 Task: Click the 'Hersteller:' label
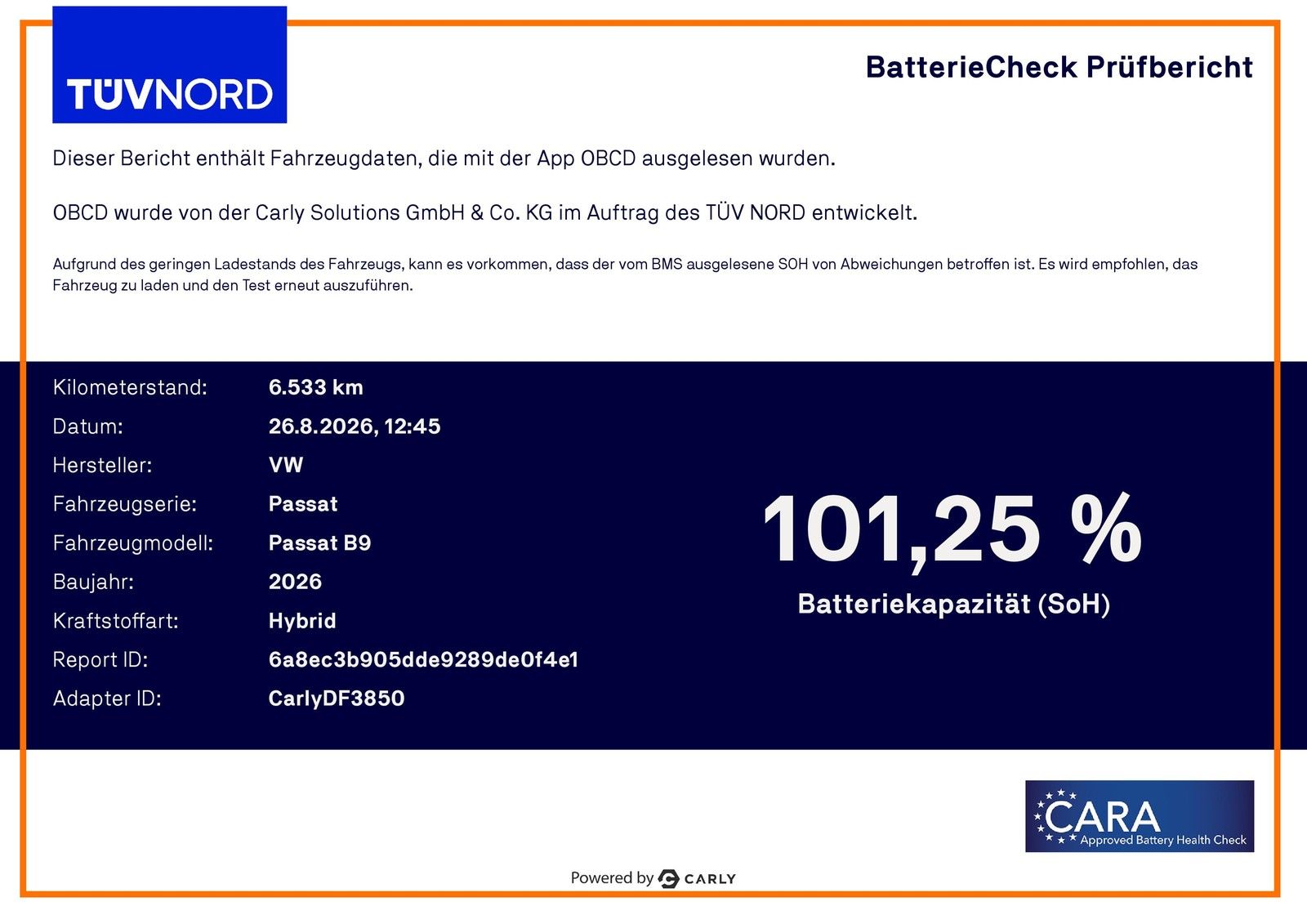pos(102,466)
